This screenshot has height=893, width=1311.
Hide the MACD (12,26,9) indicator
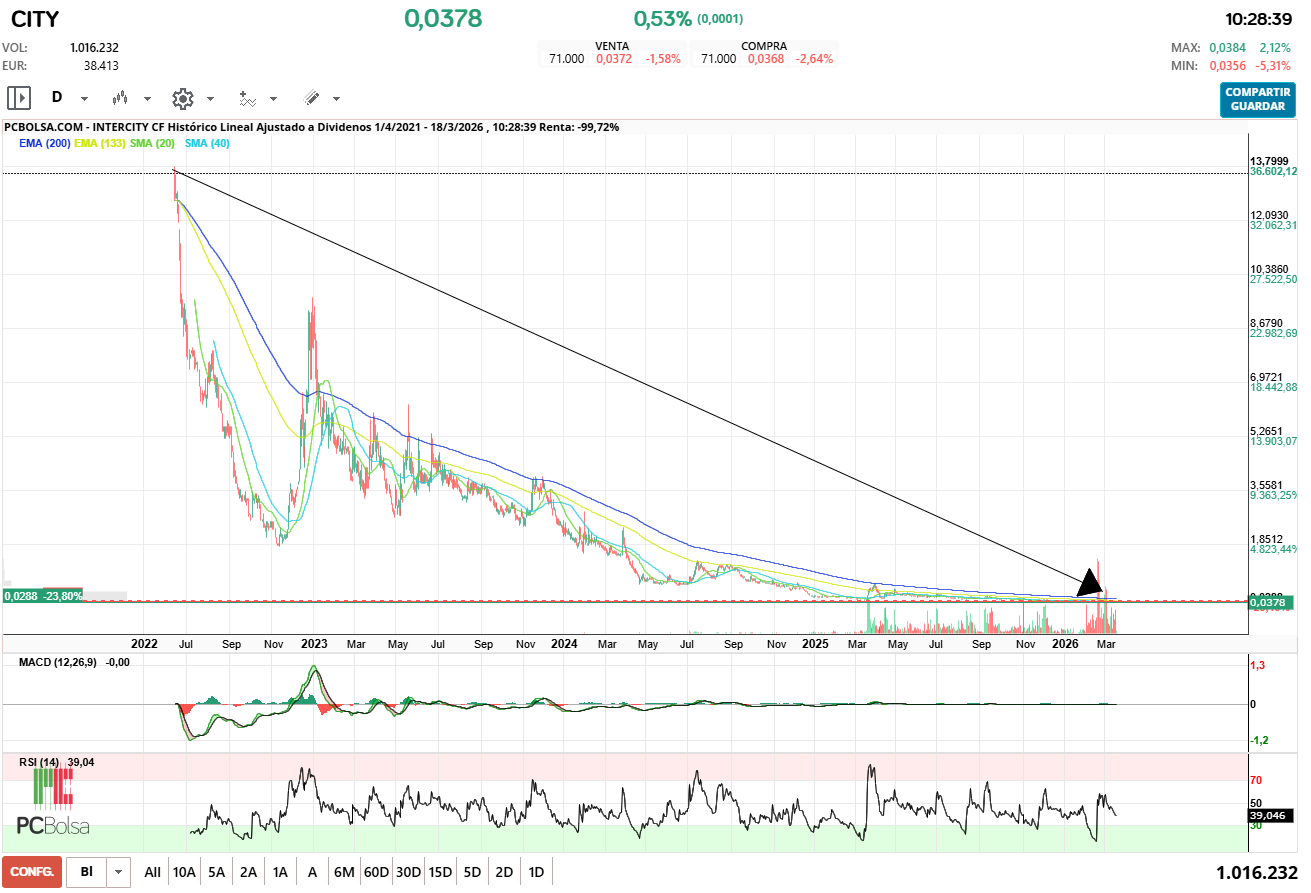click(x=59, y=661)
